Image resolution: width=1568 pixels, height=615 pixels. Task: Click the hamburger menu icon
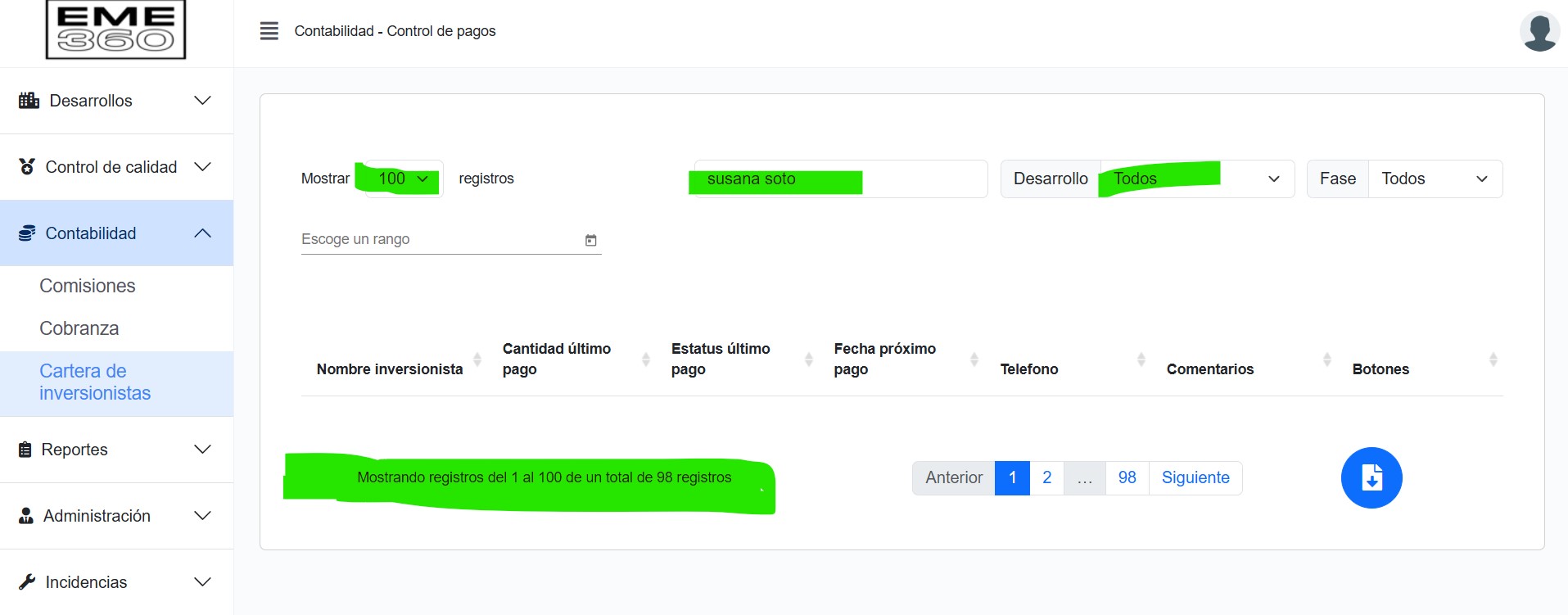(269, 31)
